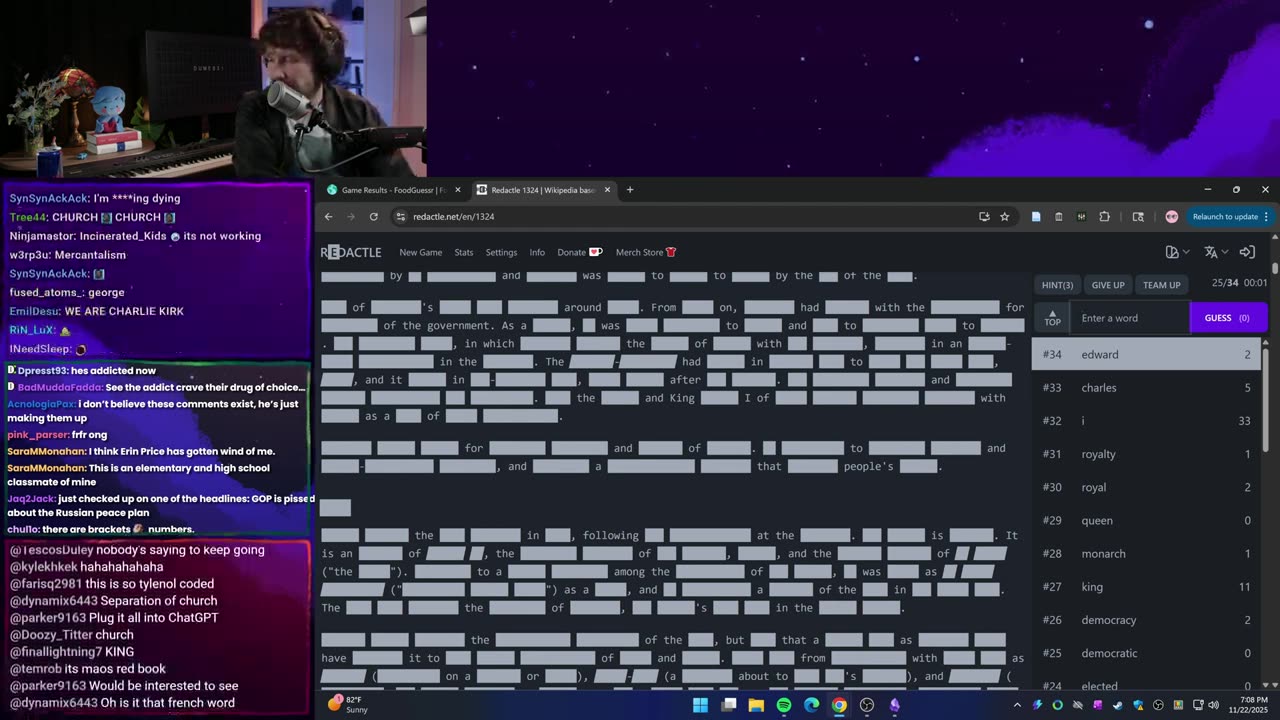Click Relaunch to update button
1280x720 pixels.
pos(1230,216)
